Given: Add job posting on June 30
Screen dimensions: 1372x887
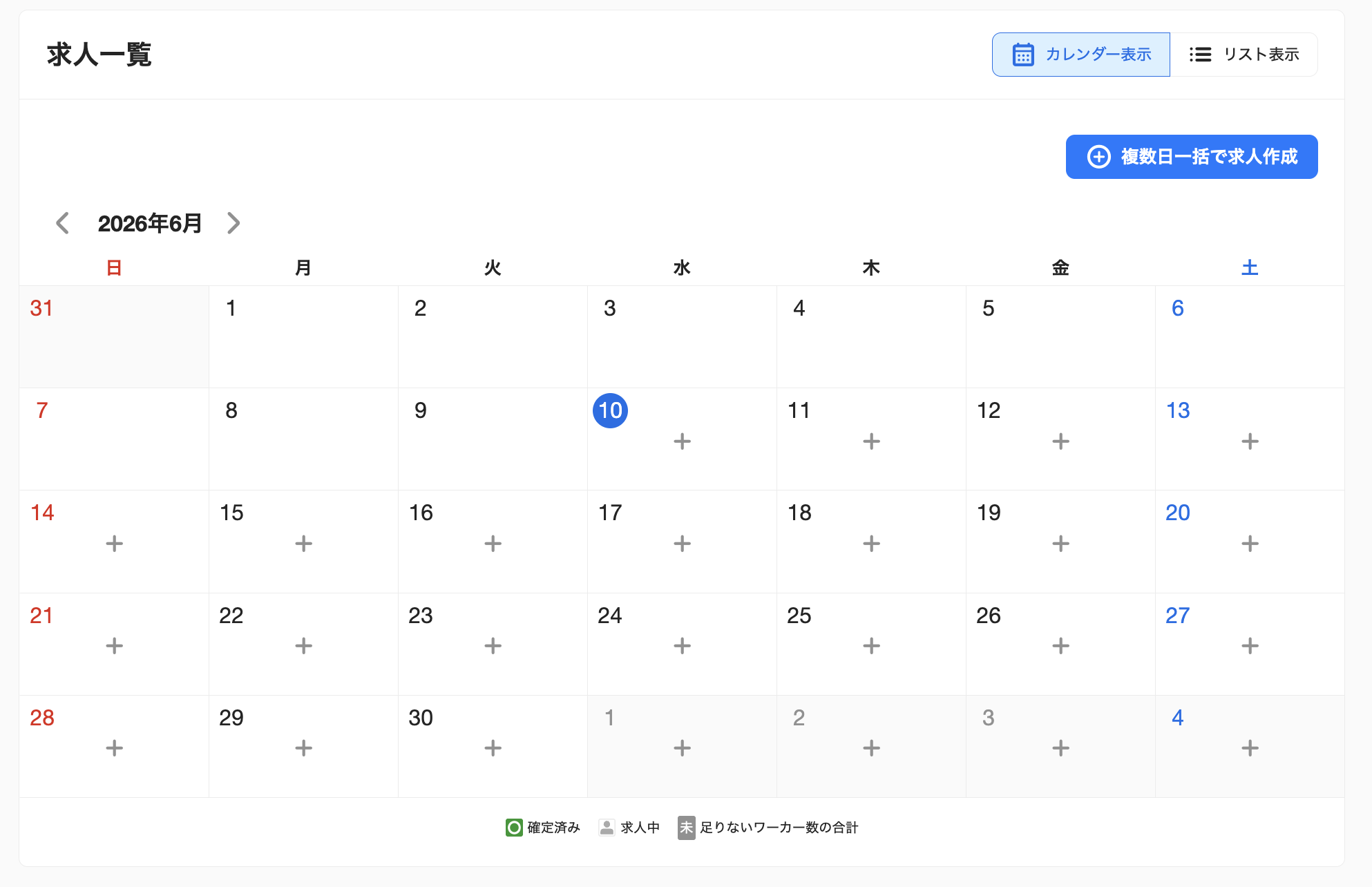Looking at the screenshot, I should [493, 748].
